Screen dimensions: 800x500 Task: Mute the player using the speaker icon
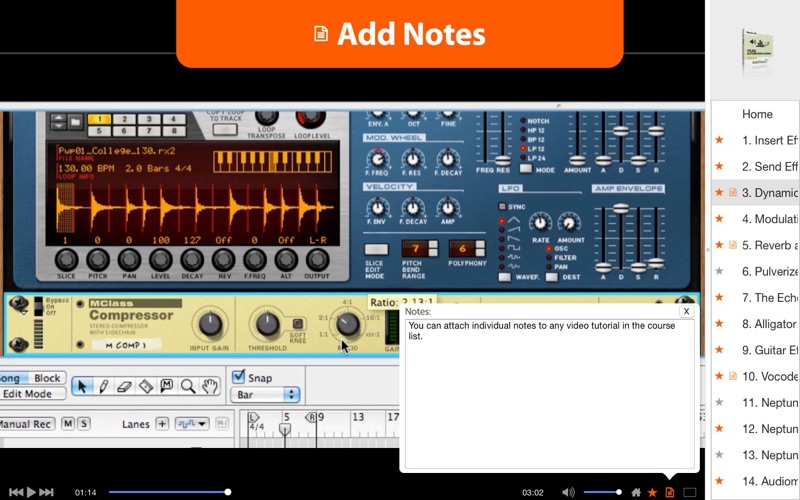567,492
